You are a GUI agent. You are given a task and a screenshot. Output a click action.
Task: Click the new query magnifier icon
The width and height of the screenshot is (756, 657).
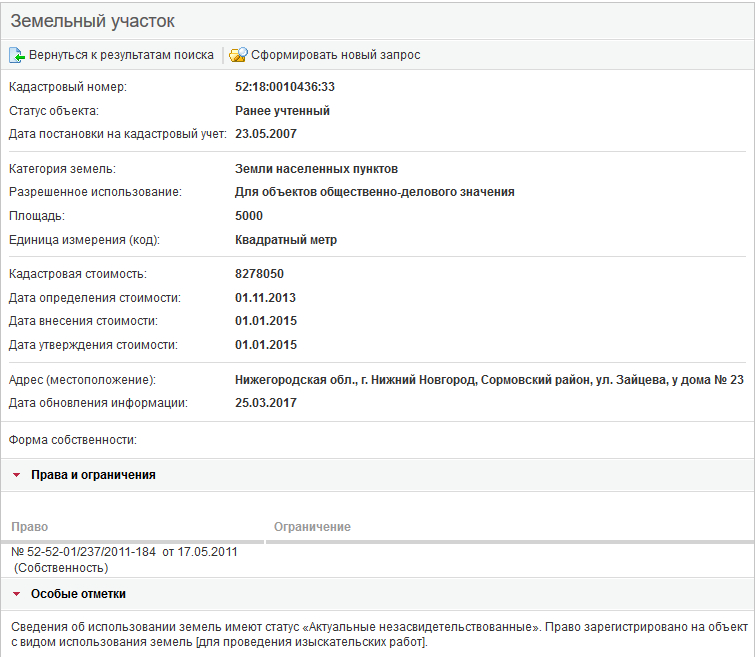[238, 55]
